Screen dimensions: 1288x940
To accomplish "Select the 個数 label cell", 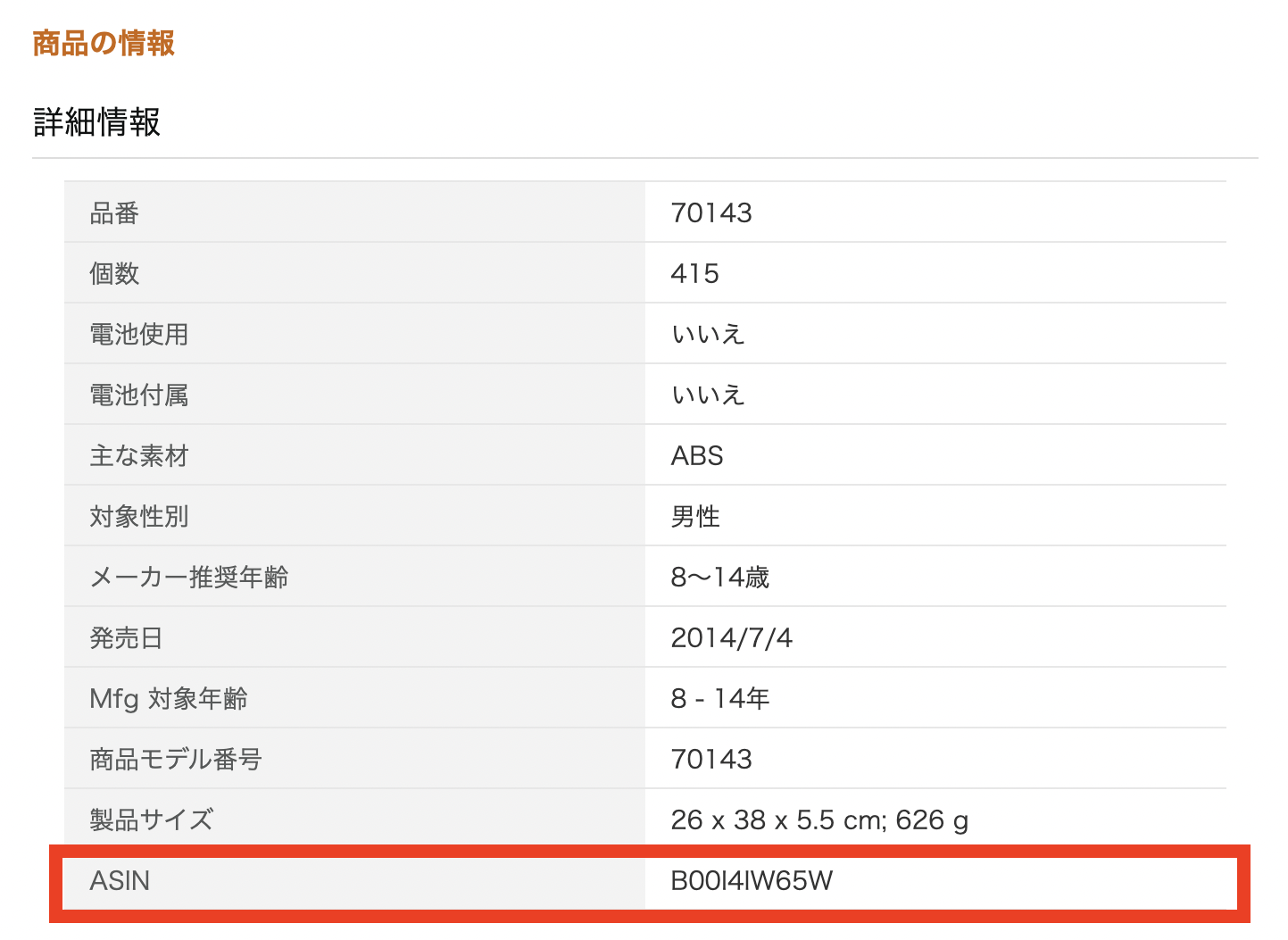I will (x=354, y=273).
